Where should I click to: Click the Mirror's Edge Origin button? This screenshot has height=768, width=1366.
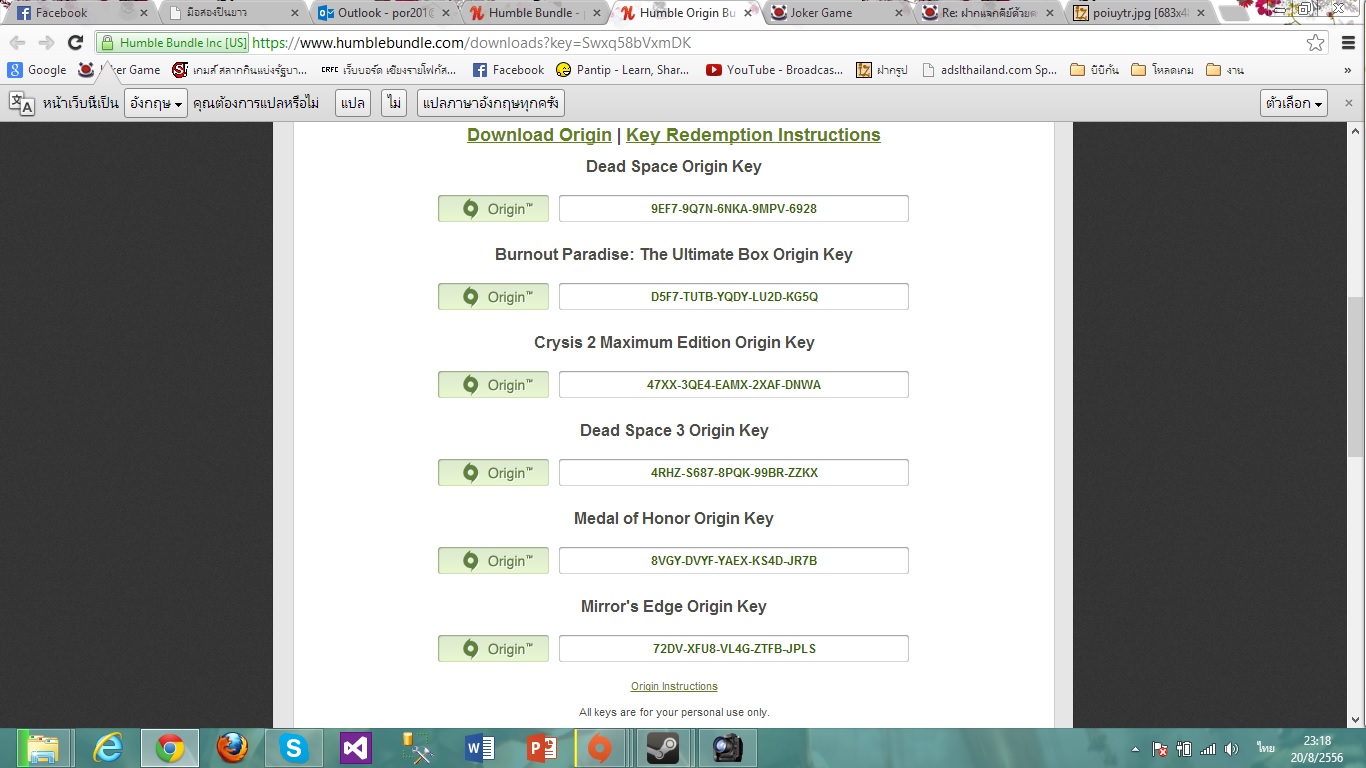493,649
